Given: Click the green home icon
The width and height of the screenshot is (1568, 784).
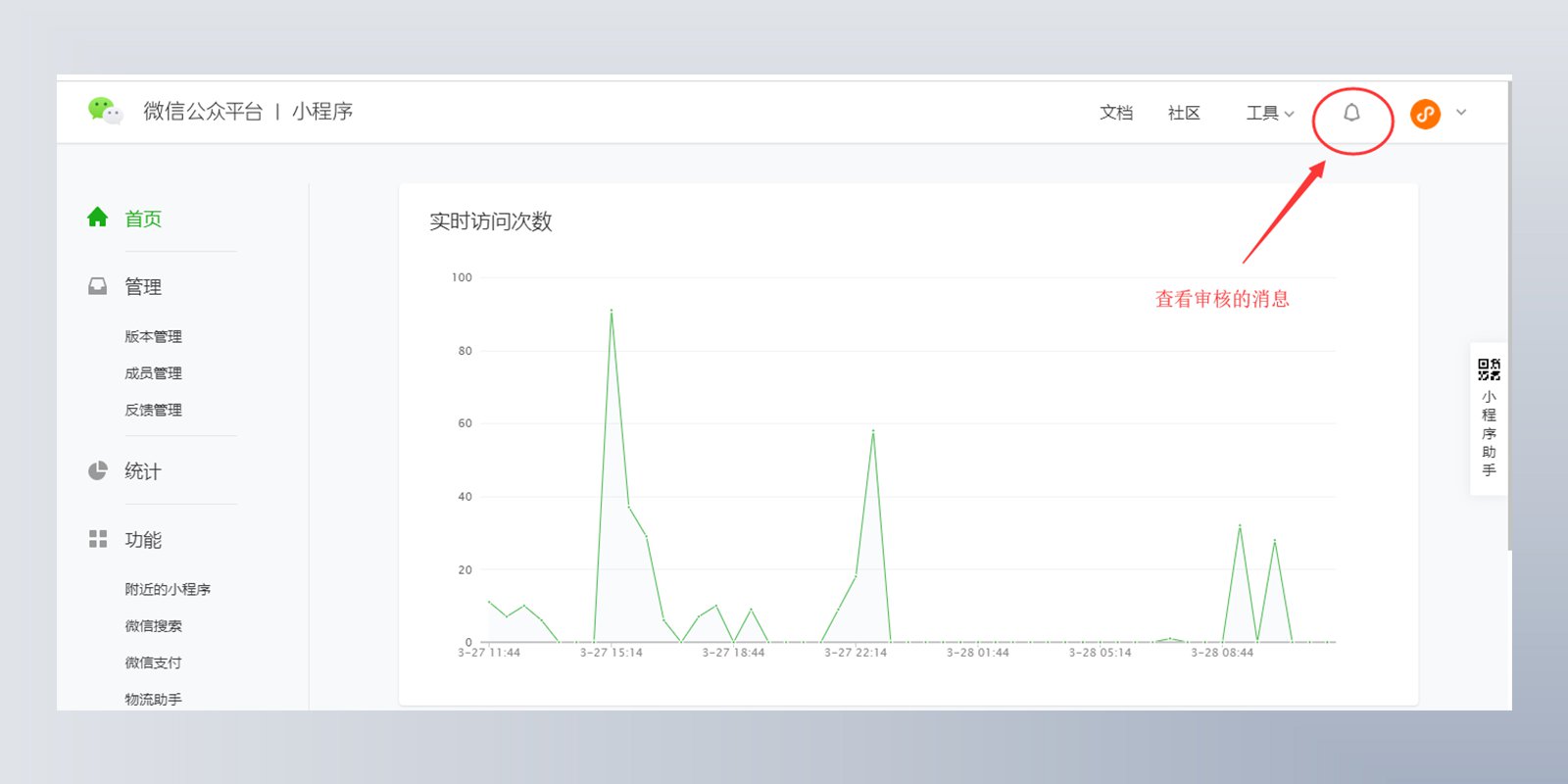Looking at the screenshot, I should pos(97,217).
